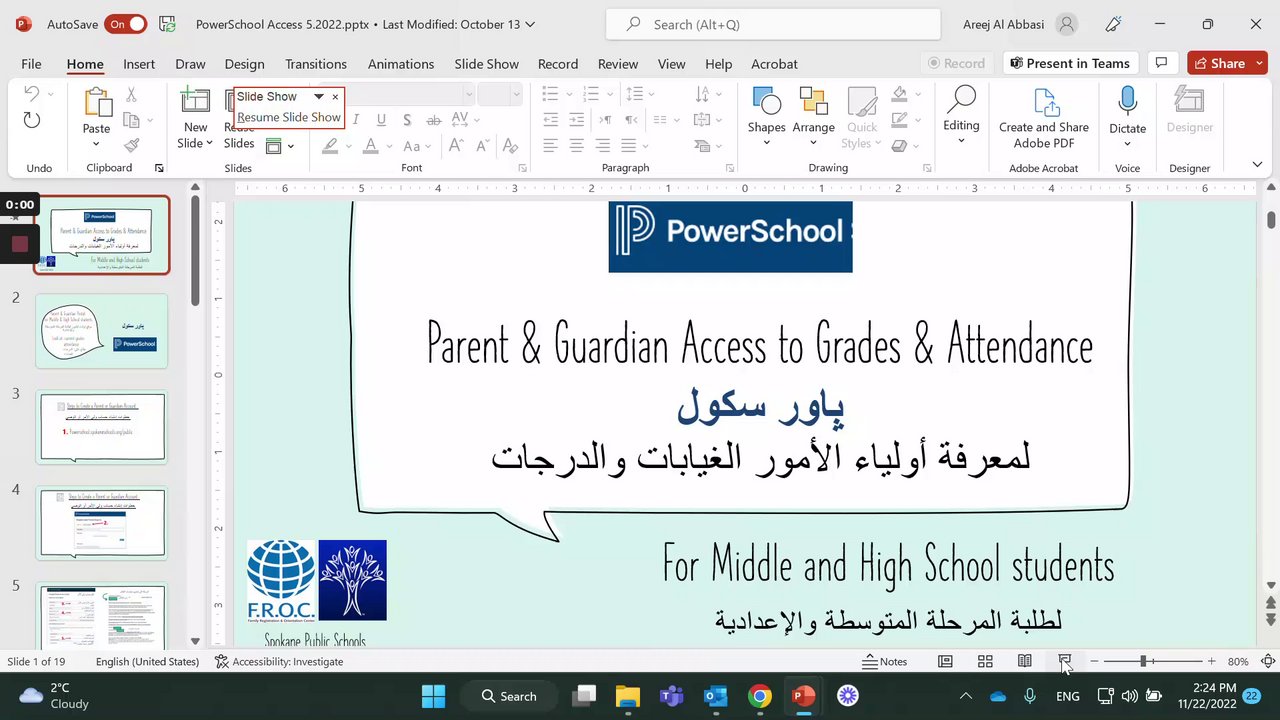Adjust the zoom slider handle
This screenshot has width=1280, height=720.
point(1143,662)
